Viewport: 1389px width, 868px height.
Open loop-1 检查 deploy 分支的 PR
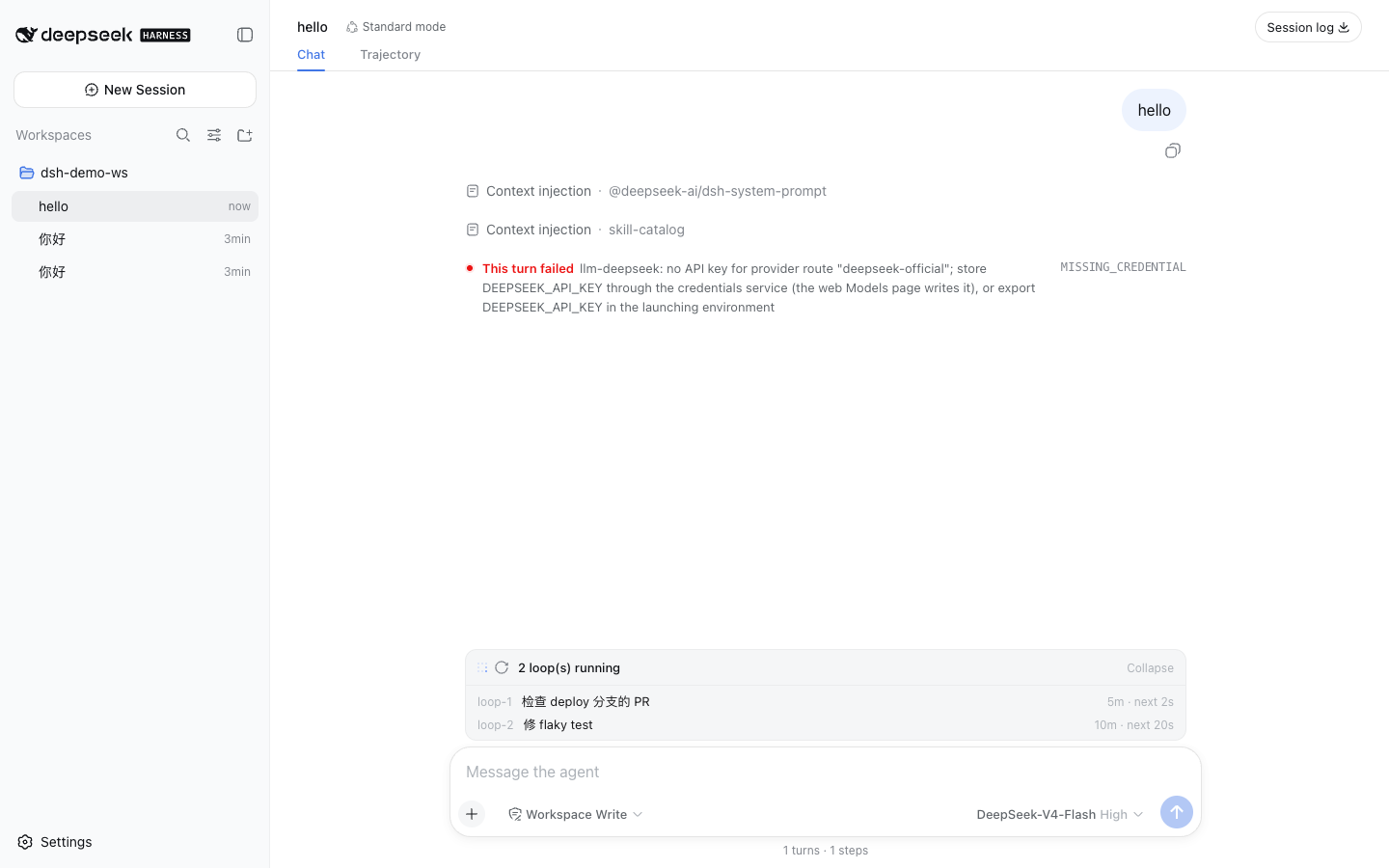(826, 701)
